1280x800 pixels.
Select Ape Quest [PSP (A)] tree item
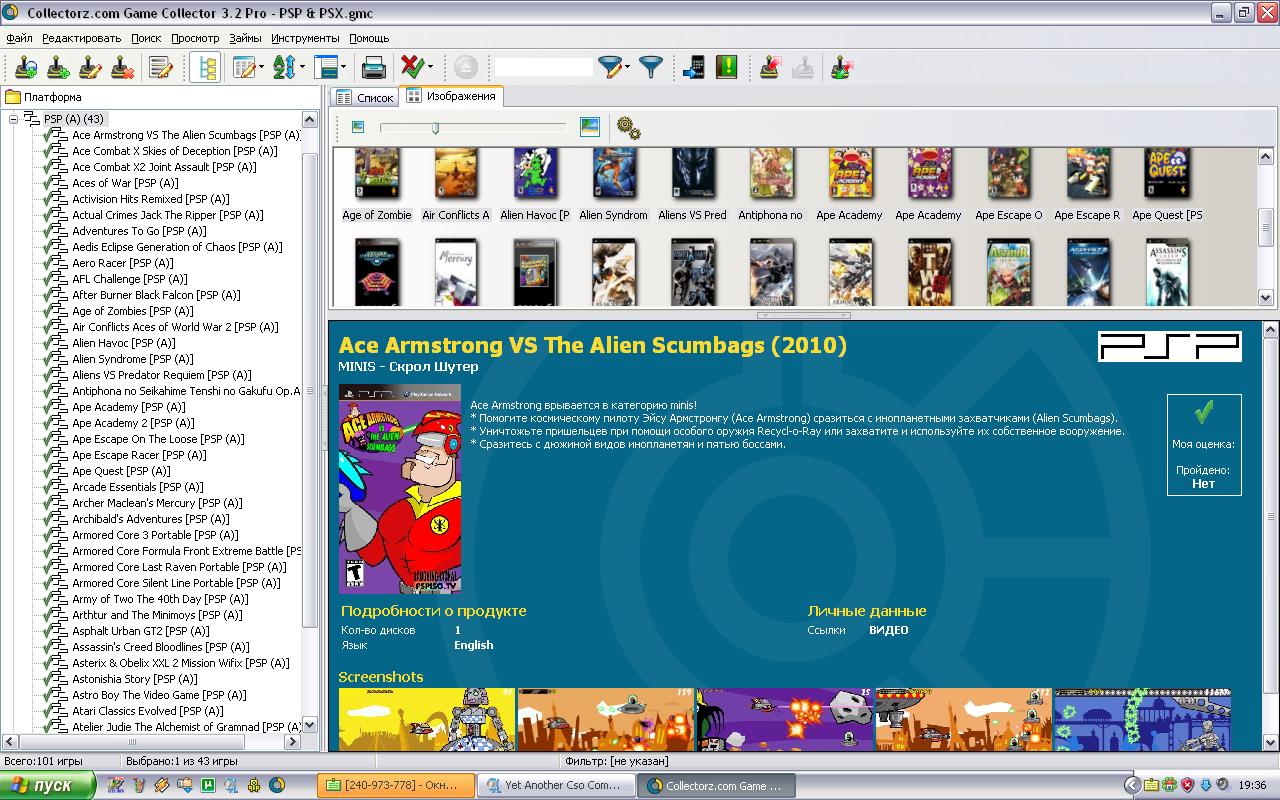click(x=121, y=471)
